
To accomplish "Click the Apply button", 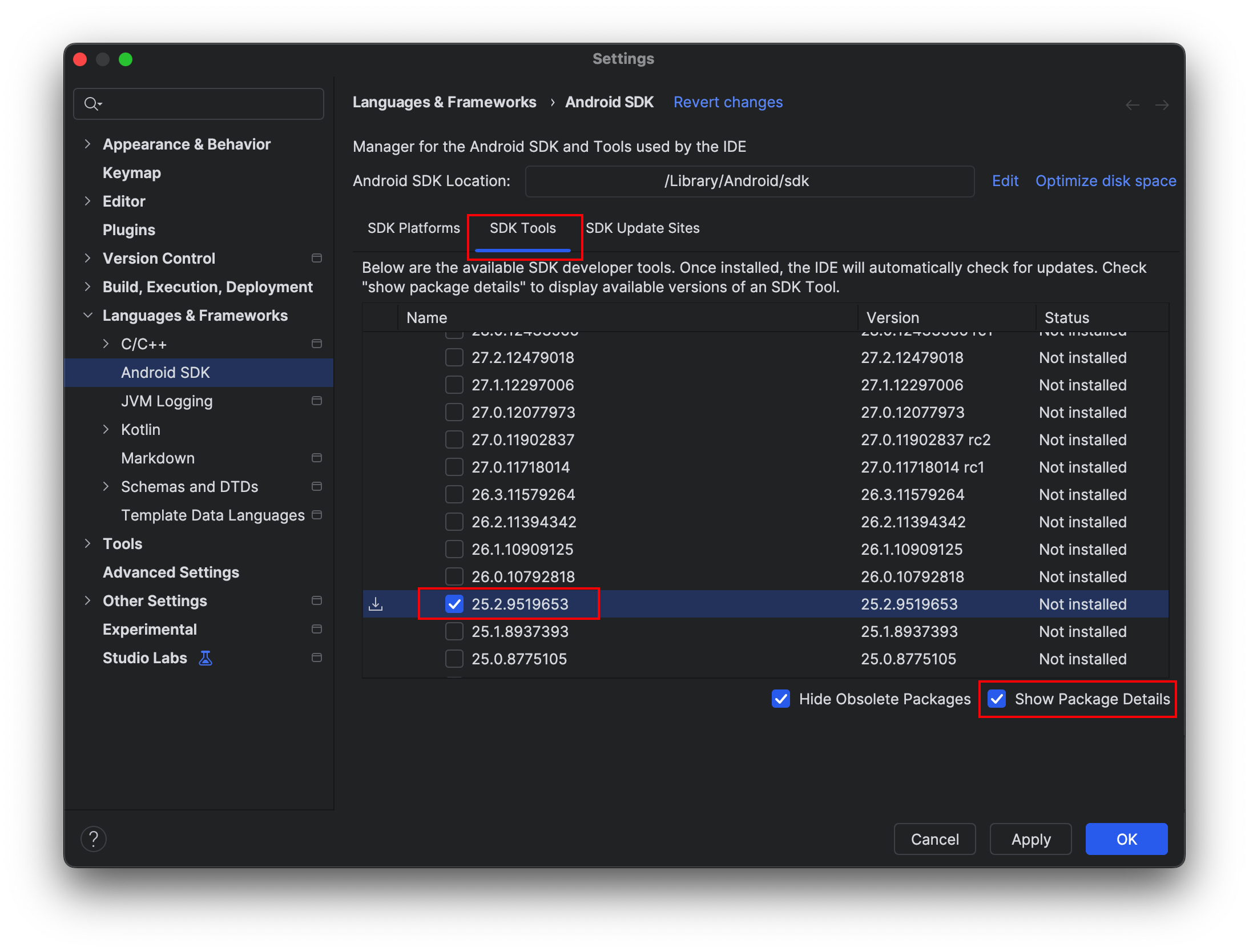I will tap(1030, 839).
